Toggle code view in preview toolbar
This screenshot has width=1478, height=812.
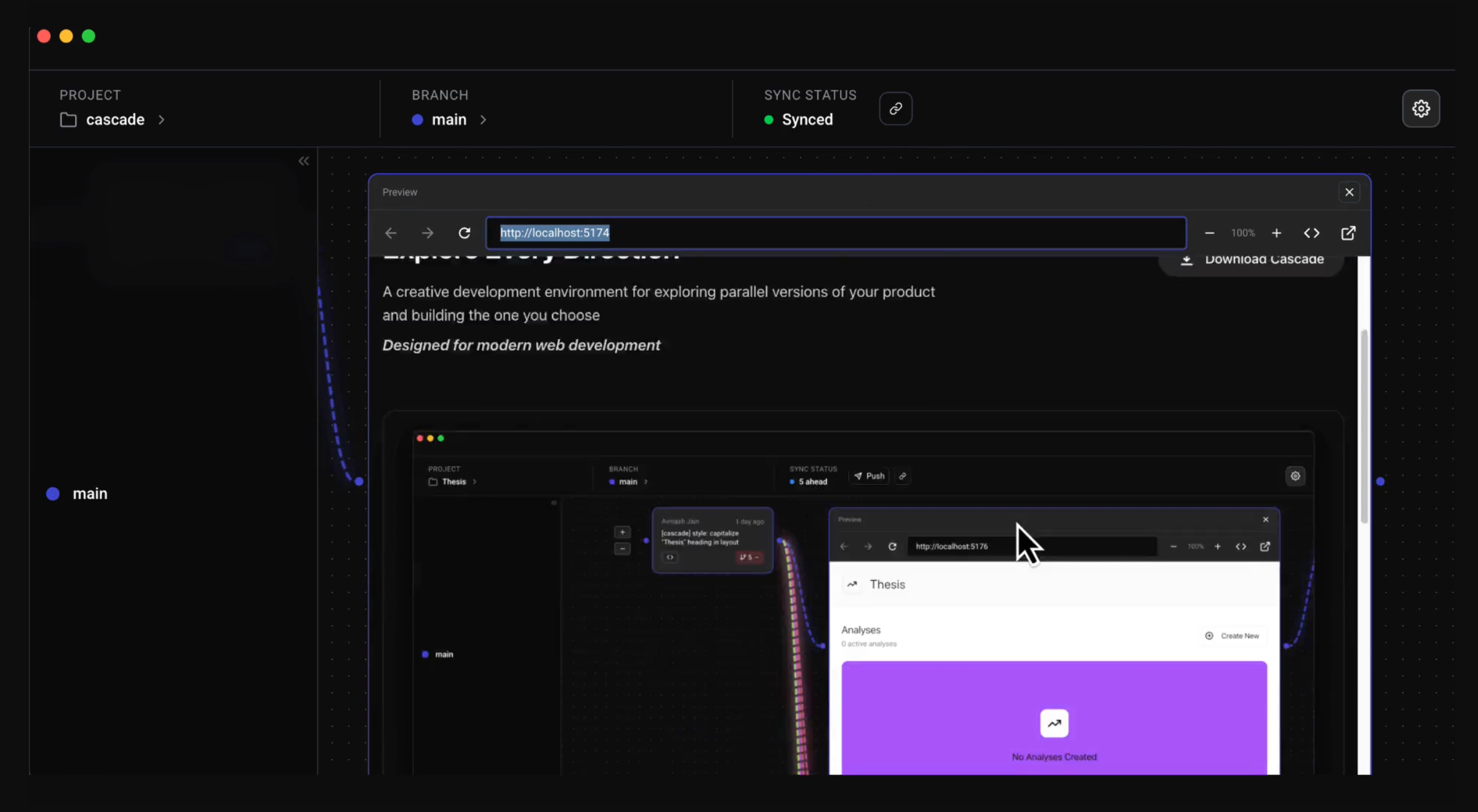[1311, 233]
